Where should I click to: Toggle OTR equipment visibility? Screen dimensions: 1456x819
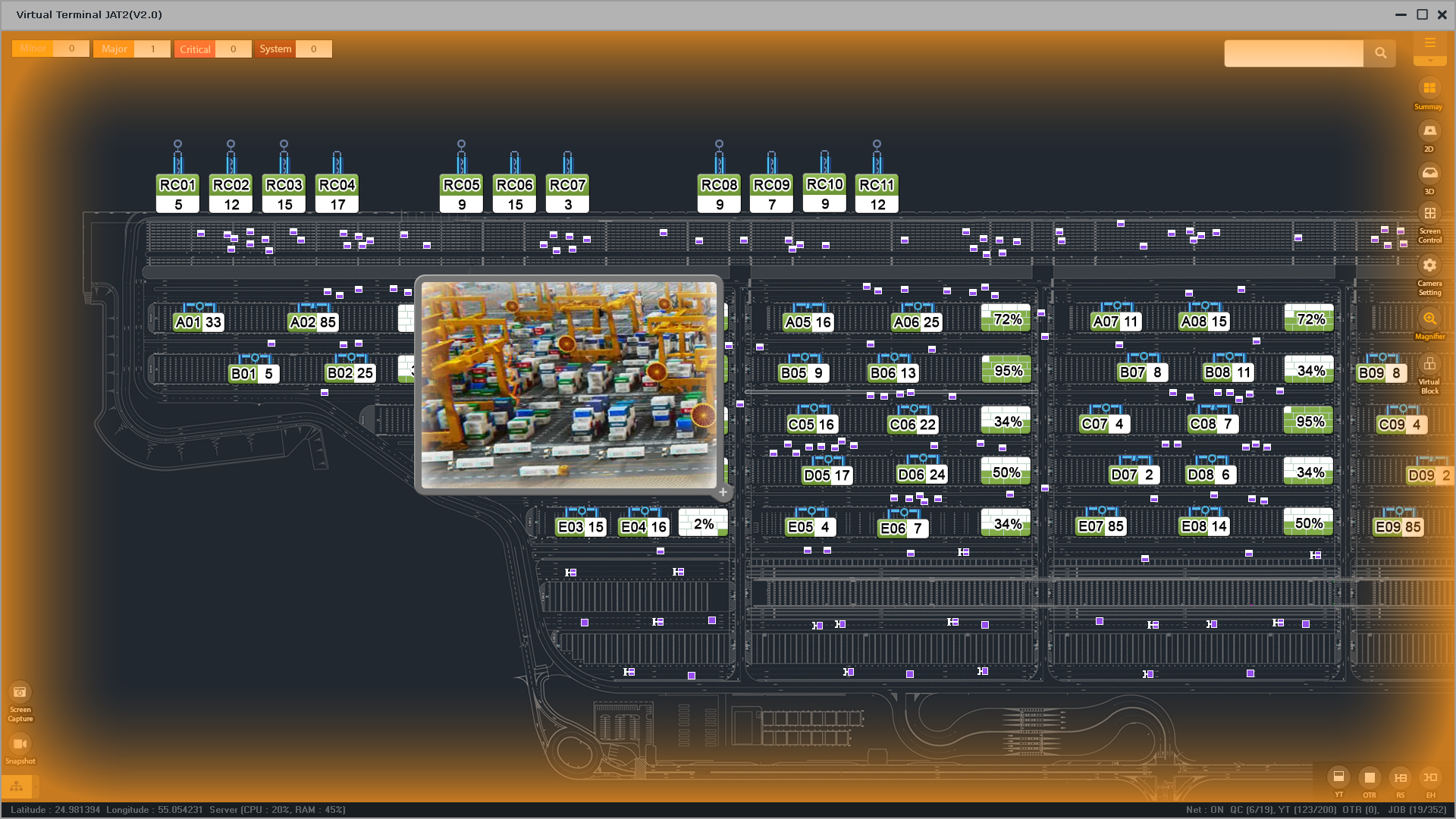pos(1369,777)
